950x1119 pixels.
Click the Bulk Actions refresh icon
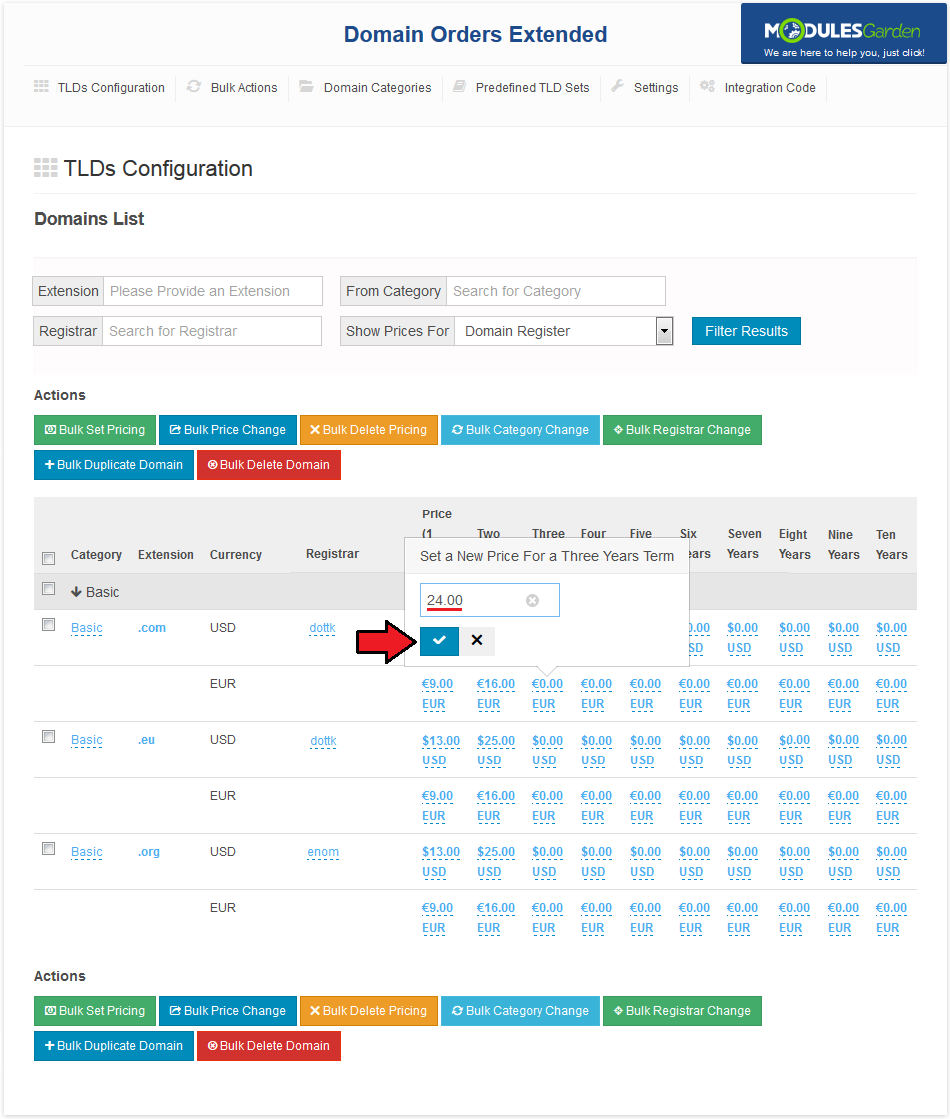coord(193,86)
